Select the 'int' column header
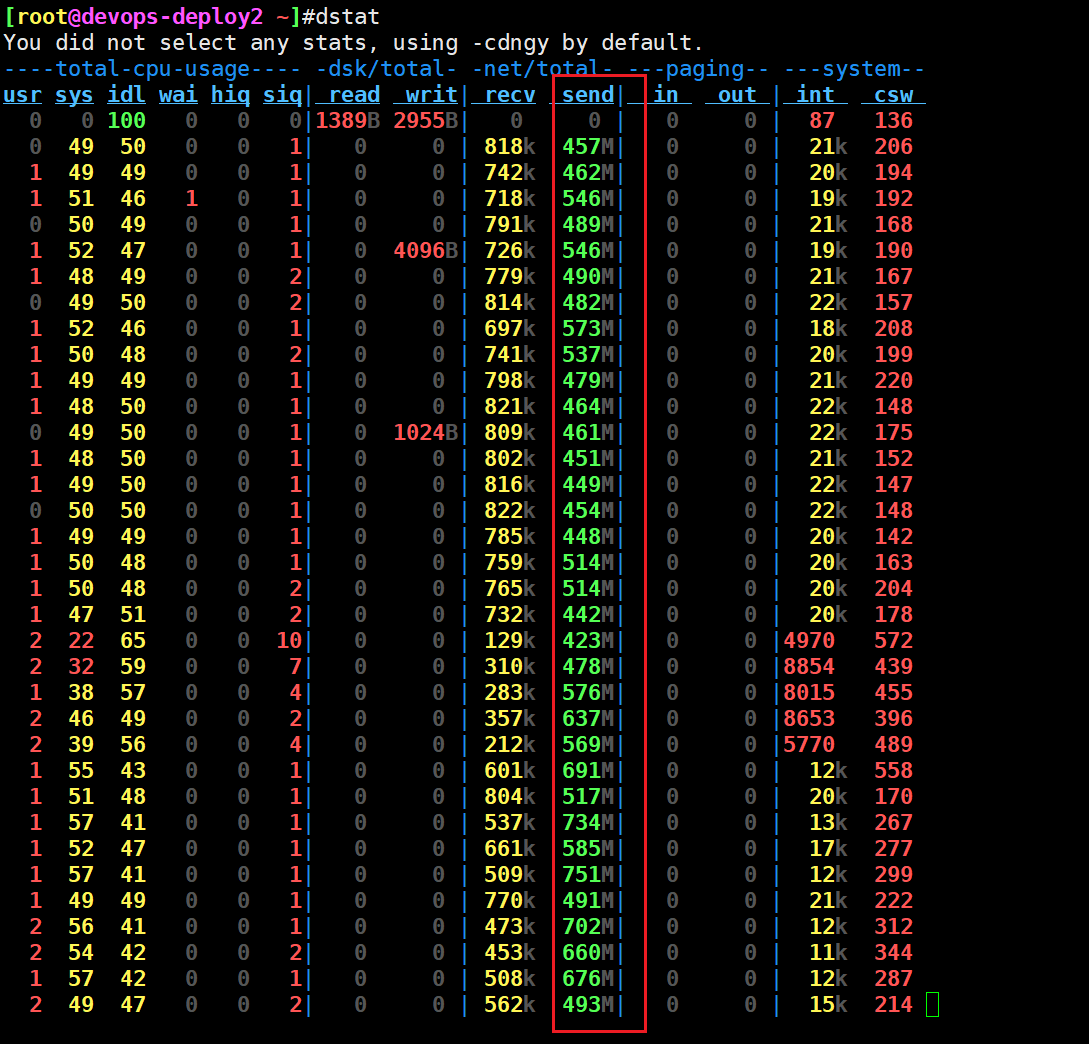Screen dimensions: 1089x1044 pyautogui.click(x=815, y=94)
